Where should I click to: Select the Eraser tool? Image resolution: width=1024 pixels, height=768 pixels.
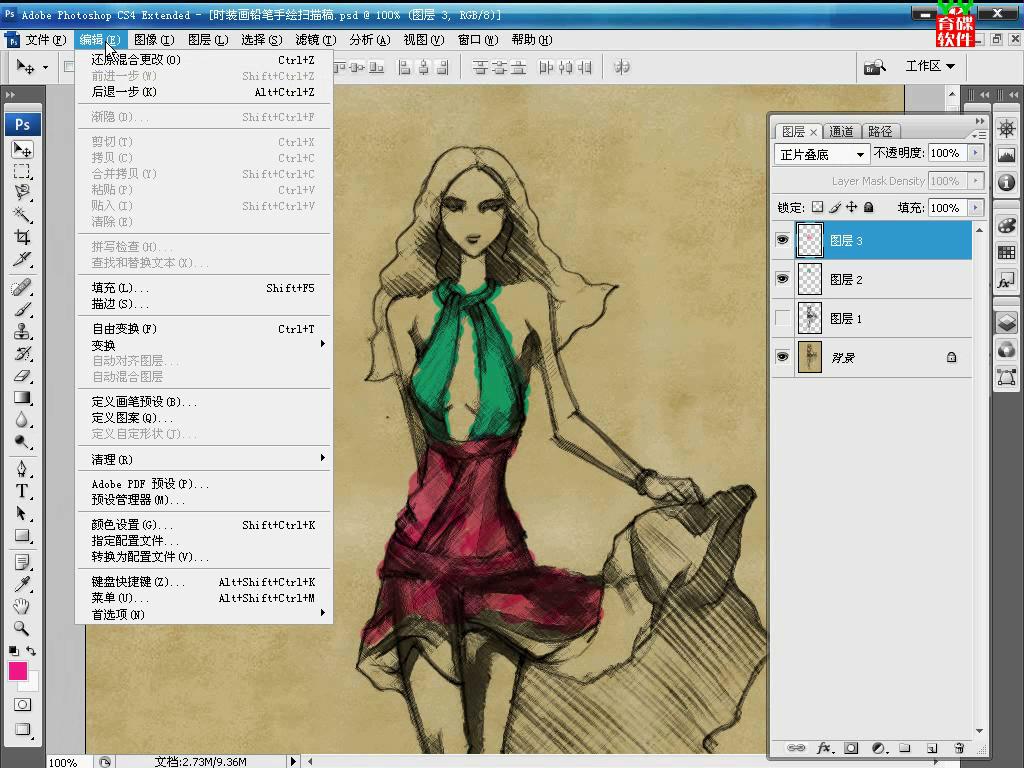point(22,376)
